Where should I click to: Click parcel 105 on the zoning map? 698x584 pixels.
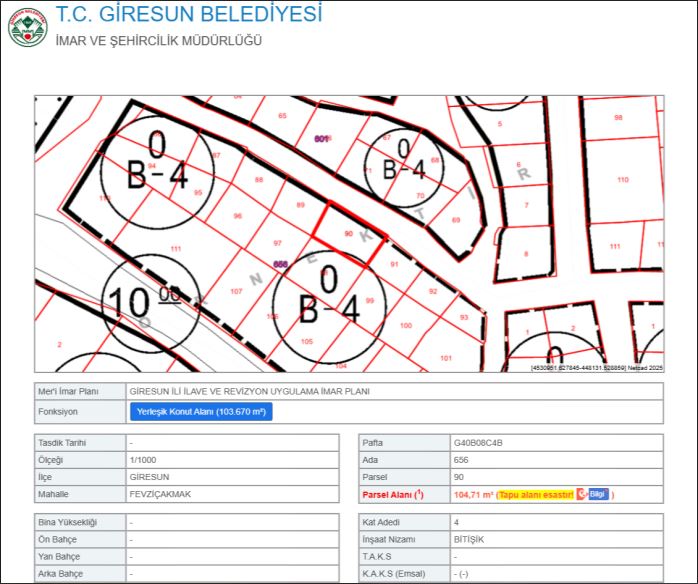[x=307, y=341]
